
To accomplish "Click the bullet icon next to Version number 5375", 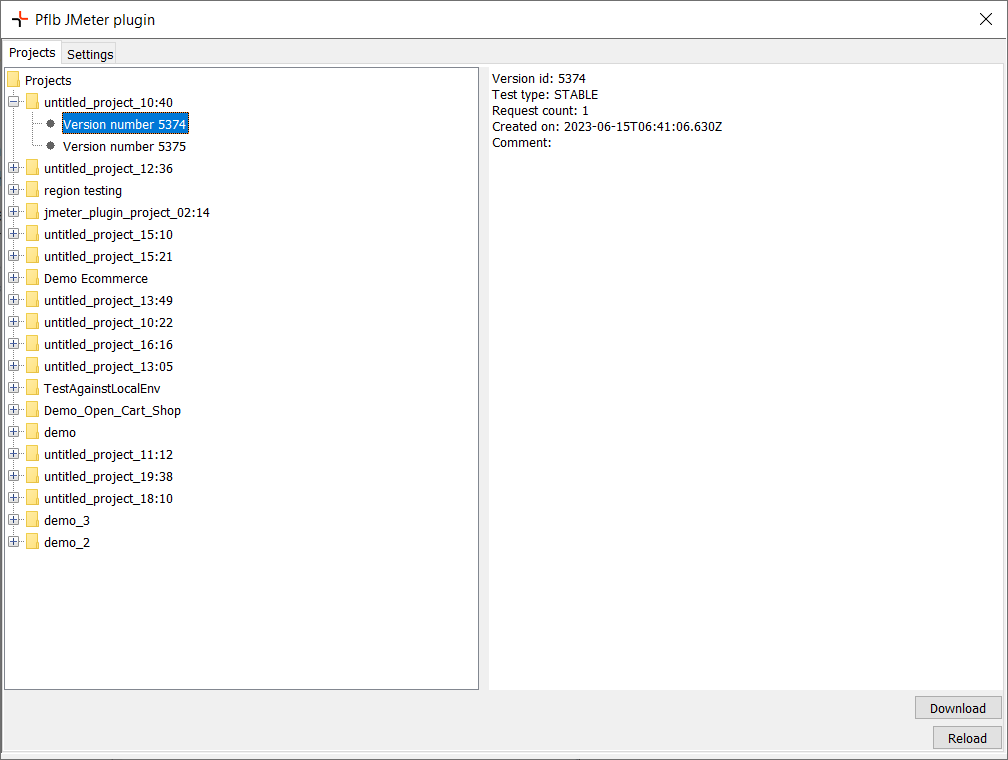I will point(50,146).
